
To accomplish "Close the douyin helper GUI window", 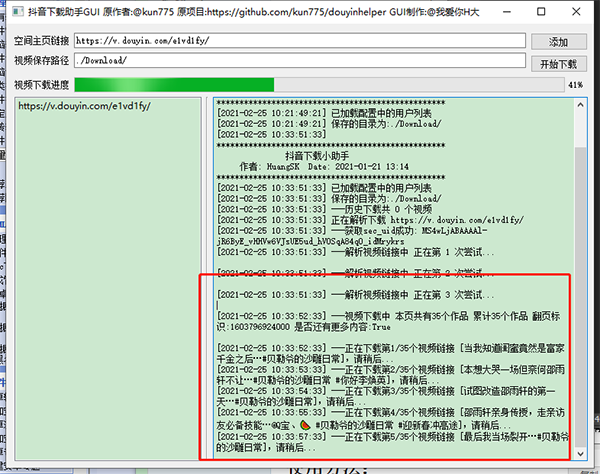I will click(x=576, y=12).
